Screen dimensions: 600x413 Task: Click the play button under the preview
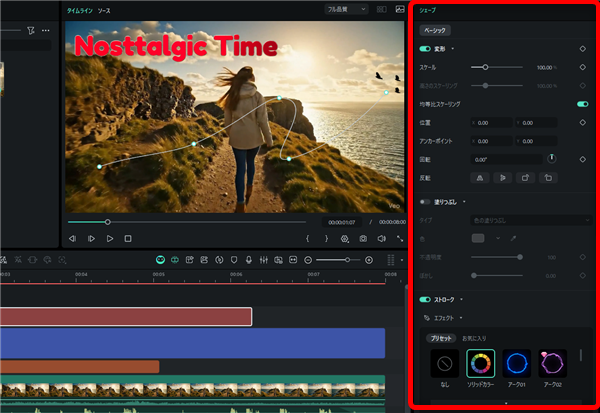pyautogui.click(x=109, y=239)
